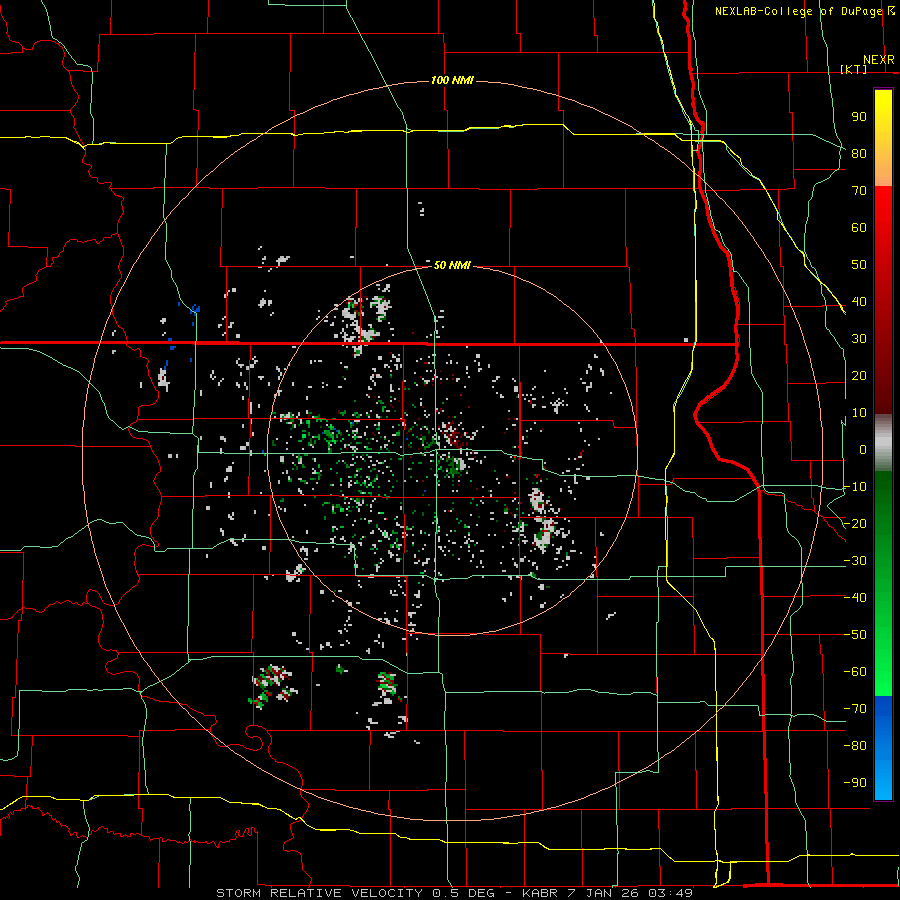This screenshot has height=900, width=900.
Task: Click the positive 80 knot scale value
Action: (859, 154)
